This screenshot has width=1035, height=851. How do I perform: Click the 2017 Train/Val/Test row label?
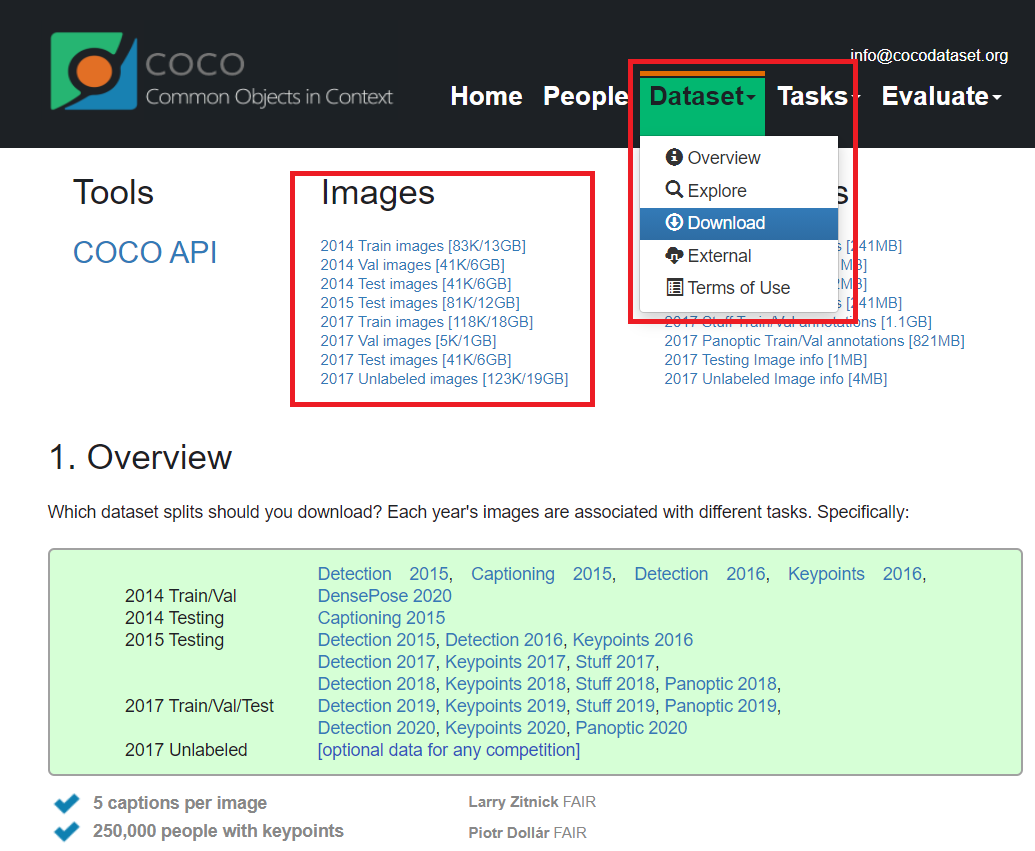[199, 706]
